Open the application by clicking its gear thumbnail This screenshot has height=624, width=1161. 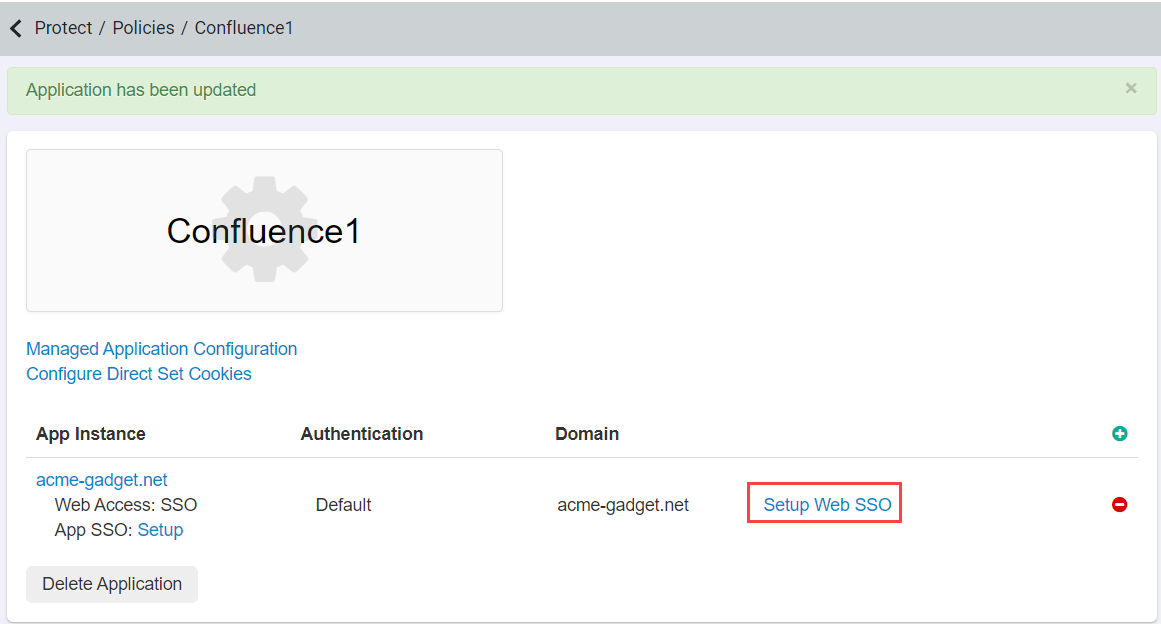point(264,230)
